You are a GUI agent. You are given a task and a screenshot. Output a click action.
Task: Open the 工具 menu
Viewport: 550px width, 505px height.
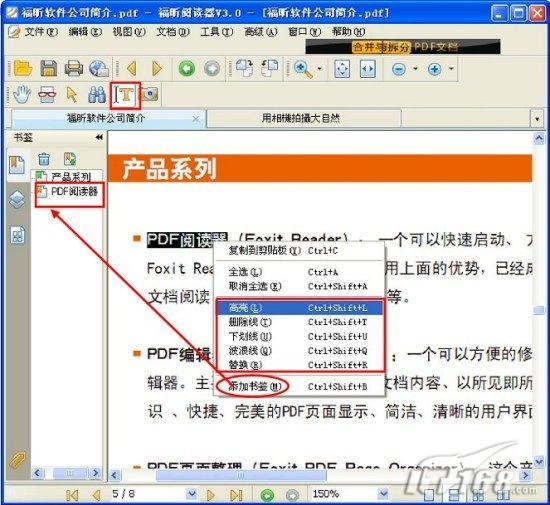216,32
